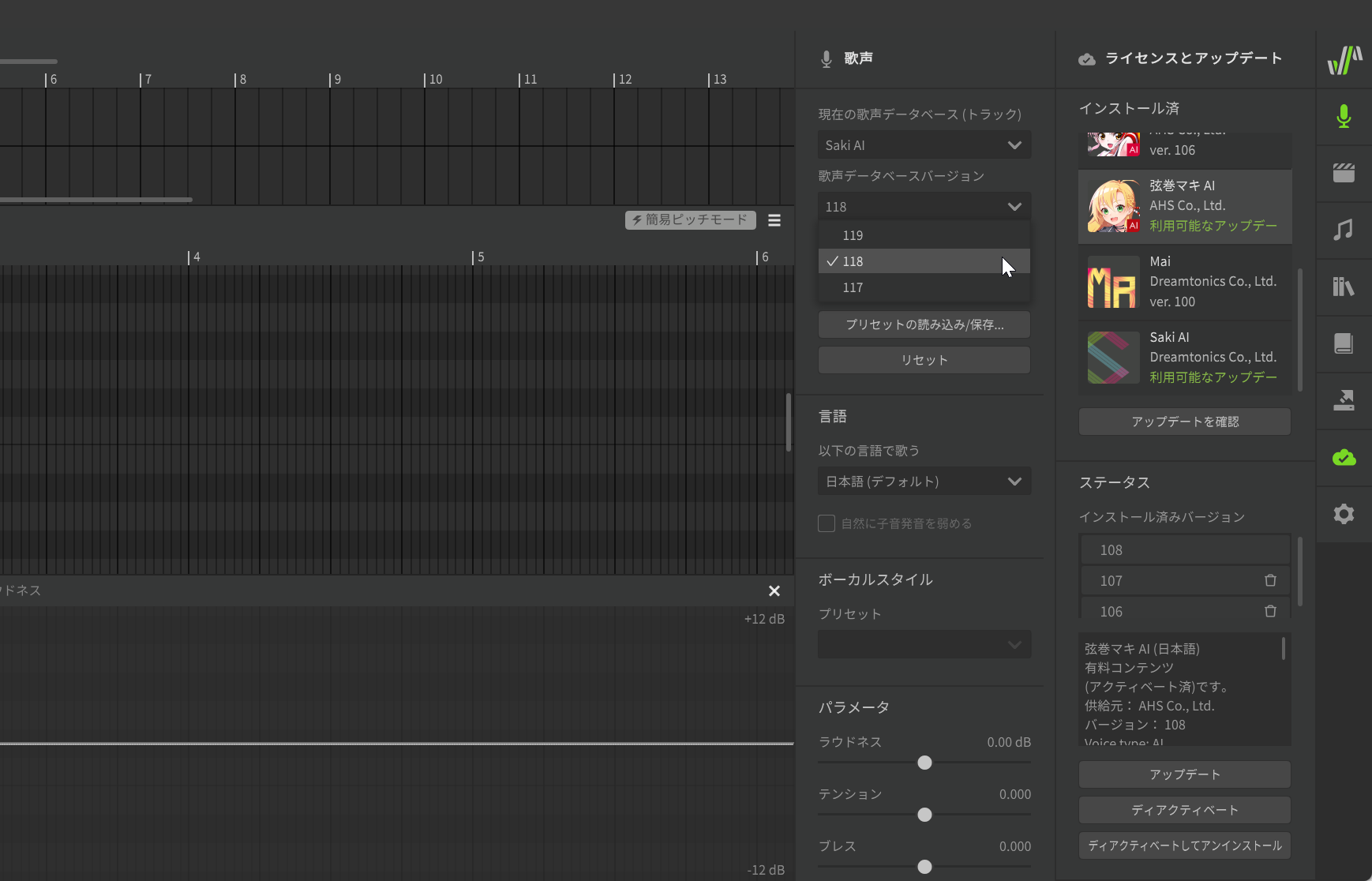Screen dimensions: 1372x881
Task: Open the dictionary book sidebar panel
Action: pyautogui.click(x=1344, y=343)
